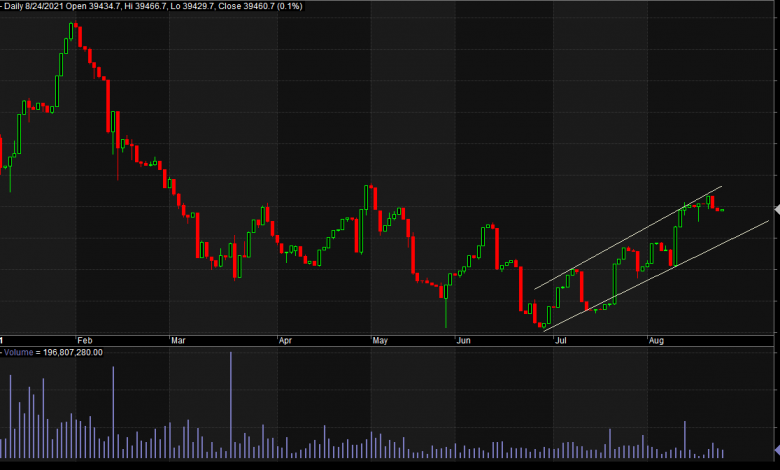Click the lowest red candle at late-June bottom

pyautogui.click(x=540, y=324)
